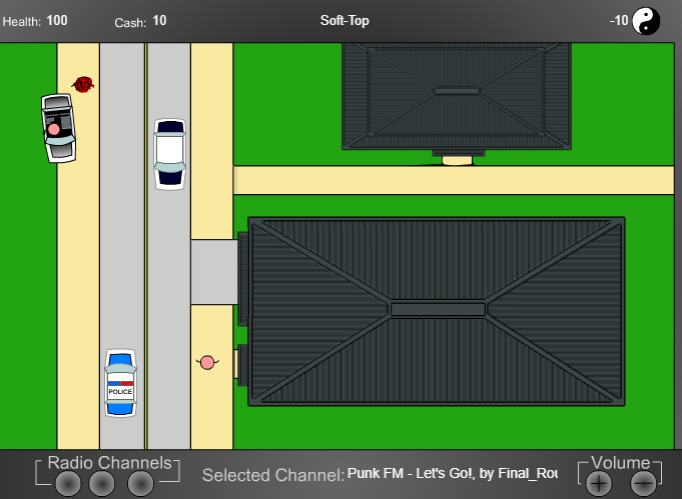
Task: Decrease volume with the minus button
Action: [x=644, y=483]
